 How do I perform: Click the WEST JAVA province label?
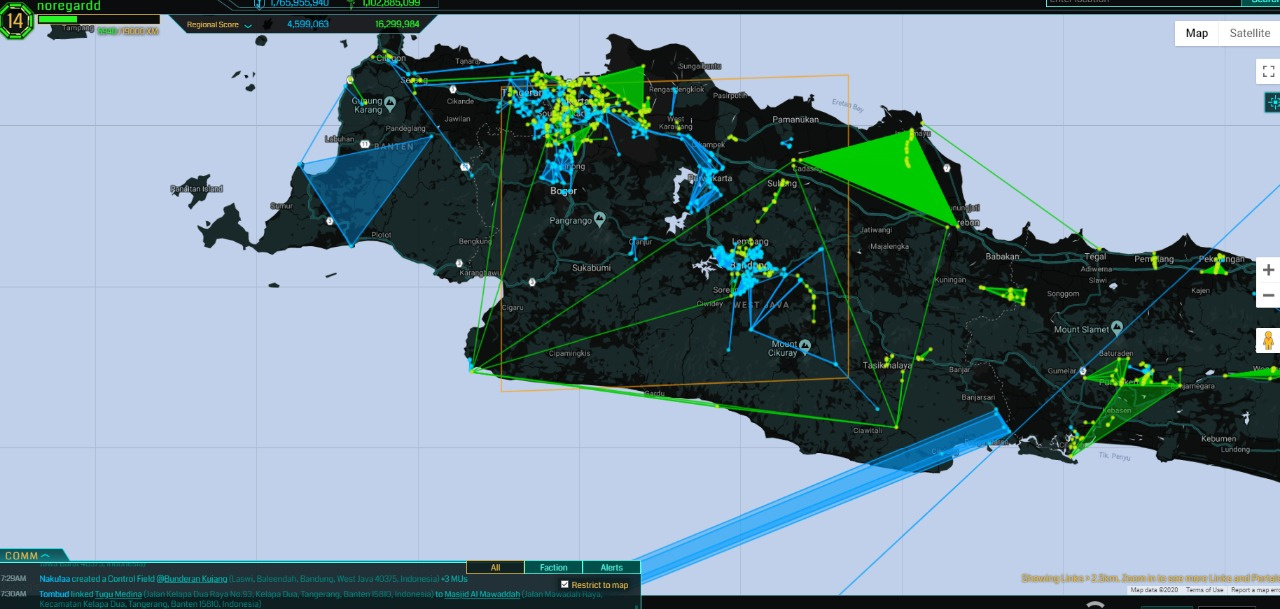click(x=760, y=305)
